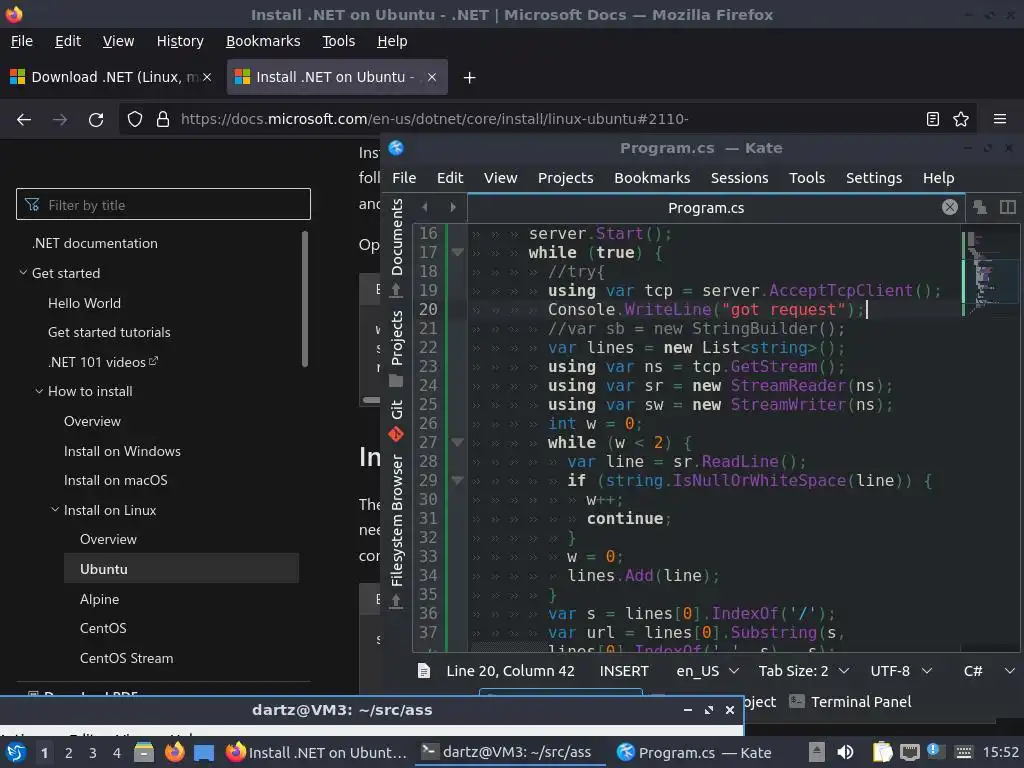Open the Firefox Tools menu
1024x768 pixels.
[x=338, y=41]
